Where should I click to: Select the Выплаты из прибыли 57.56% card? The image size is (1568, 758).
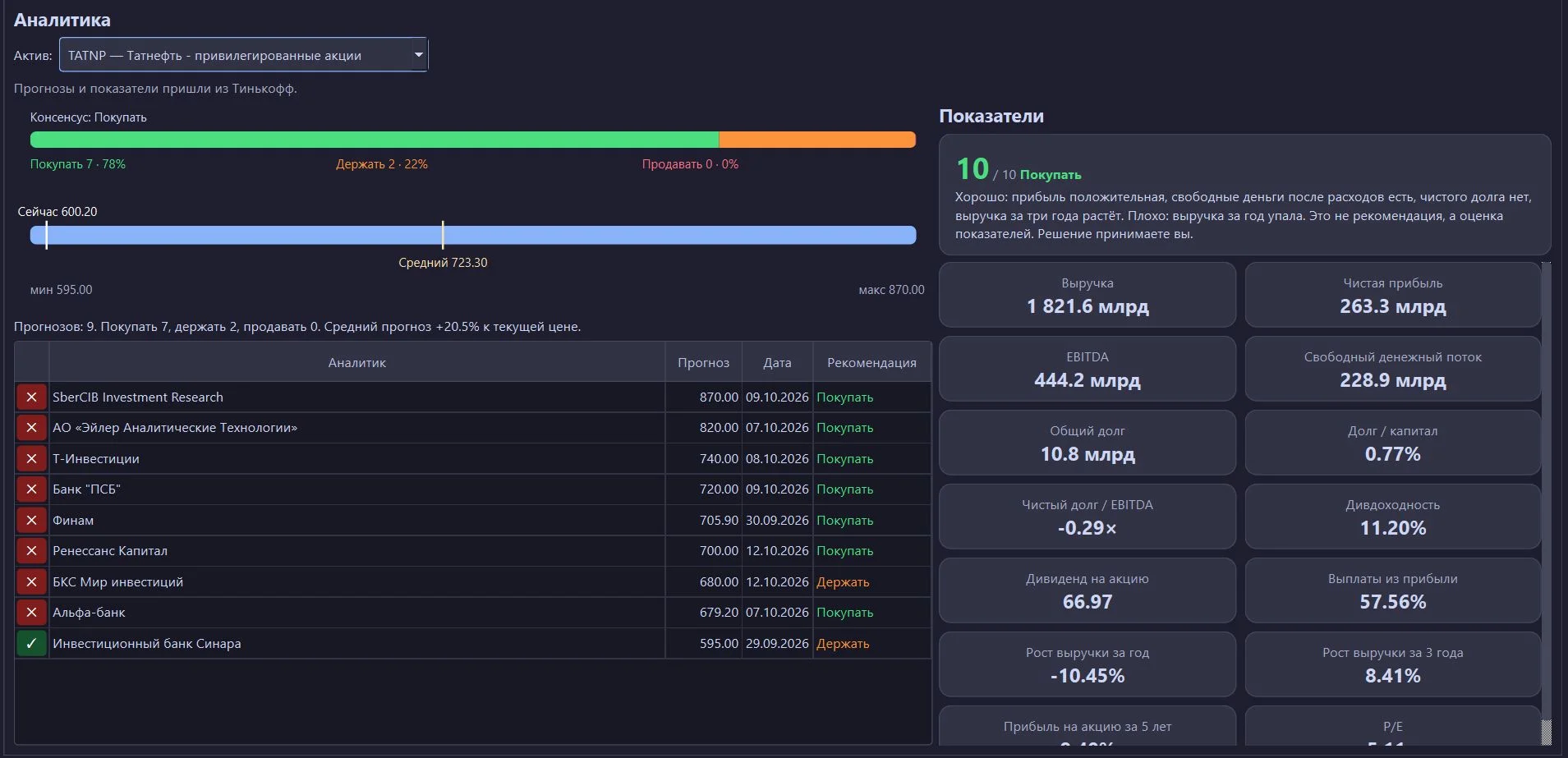pyautogui.click(x=1393, y=590)
